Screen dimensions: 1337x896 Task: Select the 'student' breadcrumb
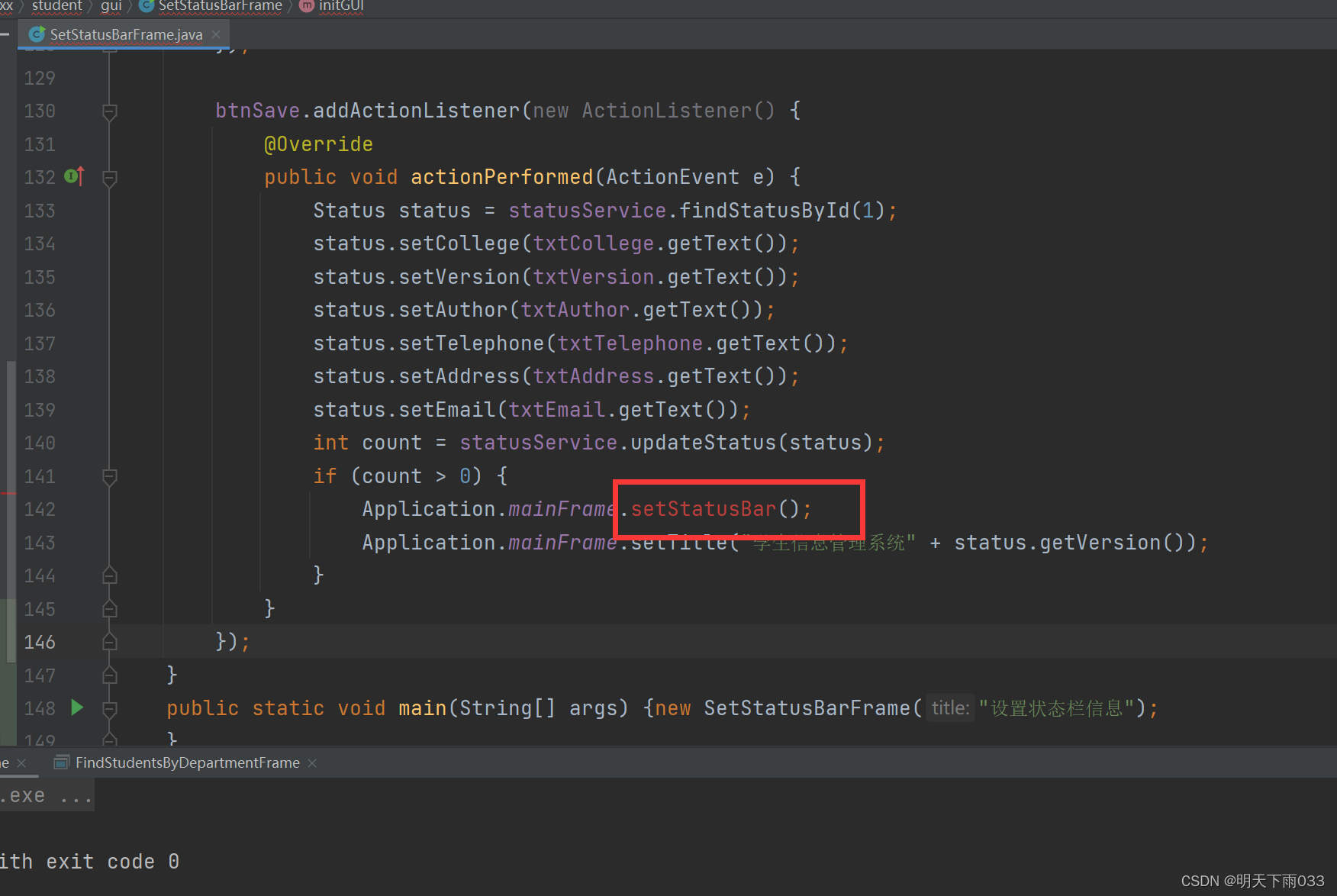(57, 6)
